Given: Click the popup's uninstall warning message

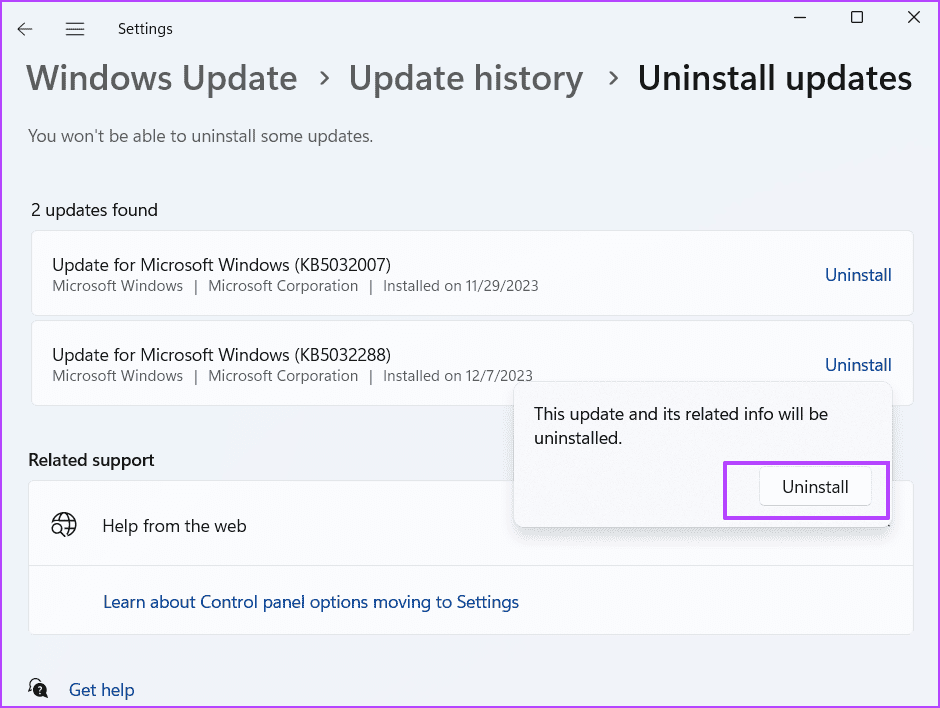Looking at the screenshot, I should pyautogui.click(x=681, y=426).
